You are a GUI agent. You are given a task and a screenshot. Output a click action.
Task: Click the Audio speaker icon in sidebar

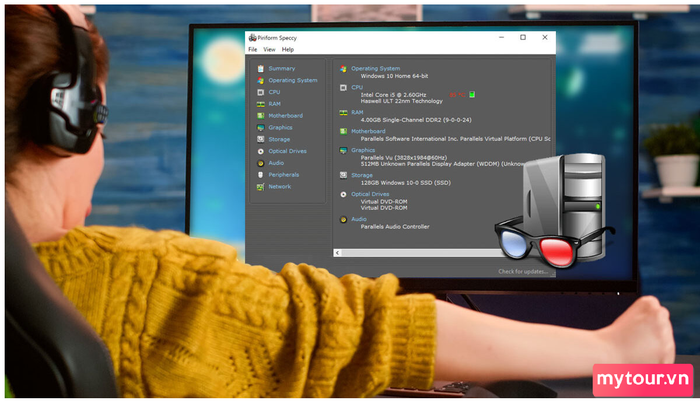pos(260,163)
